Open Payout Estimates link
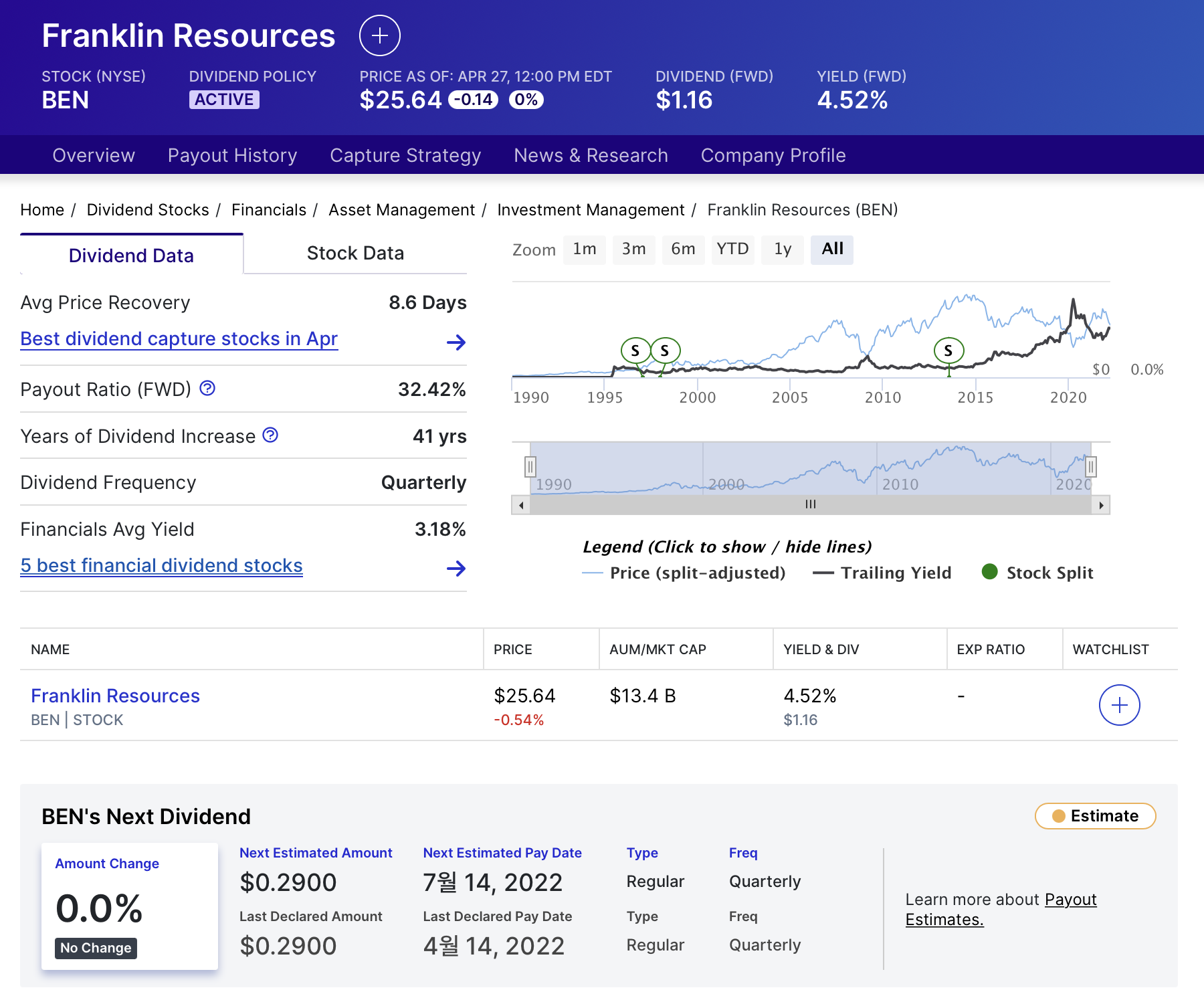The image size is (1204, 998). point(1001,910)
